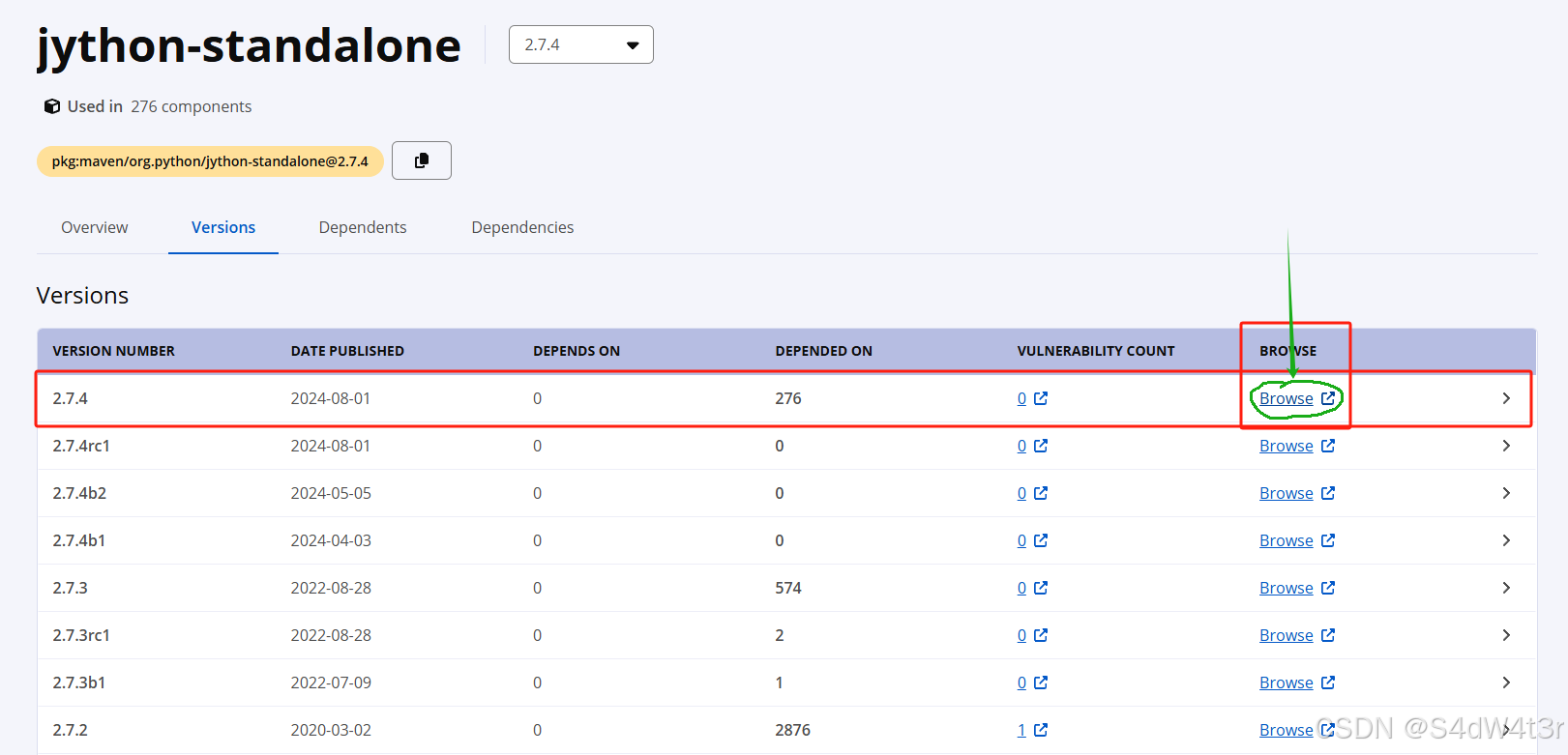Image resolution: width=1568 pixels, height=755 pixels.
Task: Click vulnerability count 0 for version 2.7.4b1
Action: coord(1021,540)
